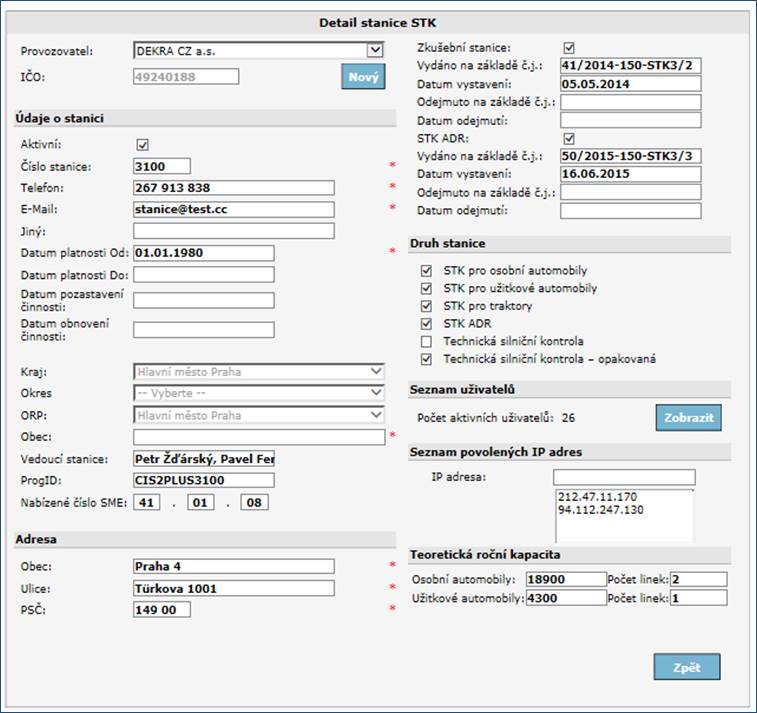Uncheck the Zkušební stanice checkbox
757x713 pixels.
point(569,47)
